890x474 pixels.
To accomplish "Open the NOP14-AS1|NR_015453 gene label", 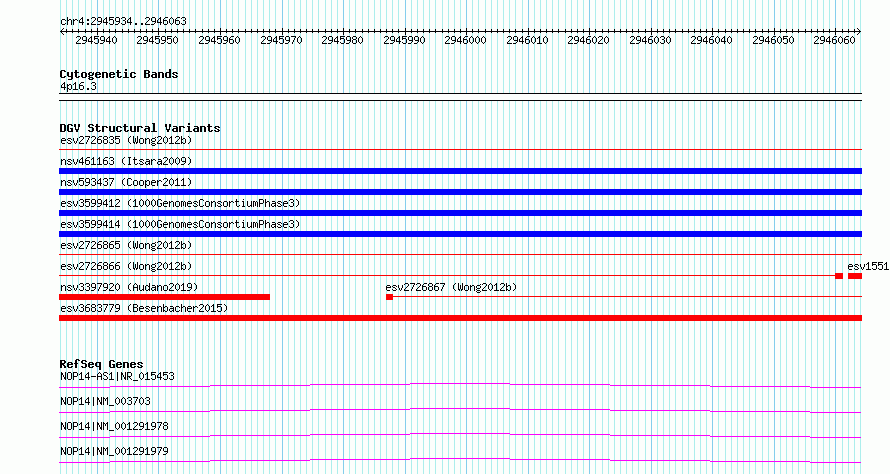I will (117, 376).
